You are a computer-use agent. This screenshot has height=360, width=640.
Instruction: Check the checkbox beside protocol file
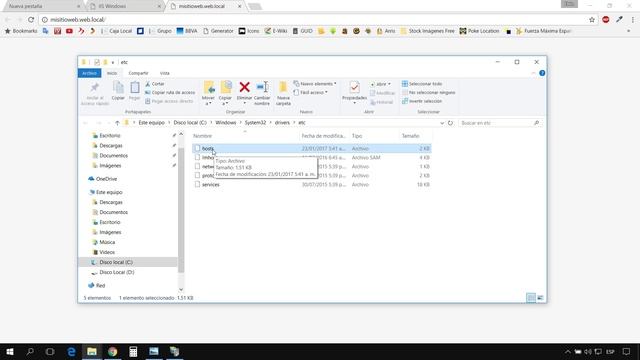click(197, 176)
